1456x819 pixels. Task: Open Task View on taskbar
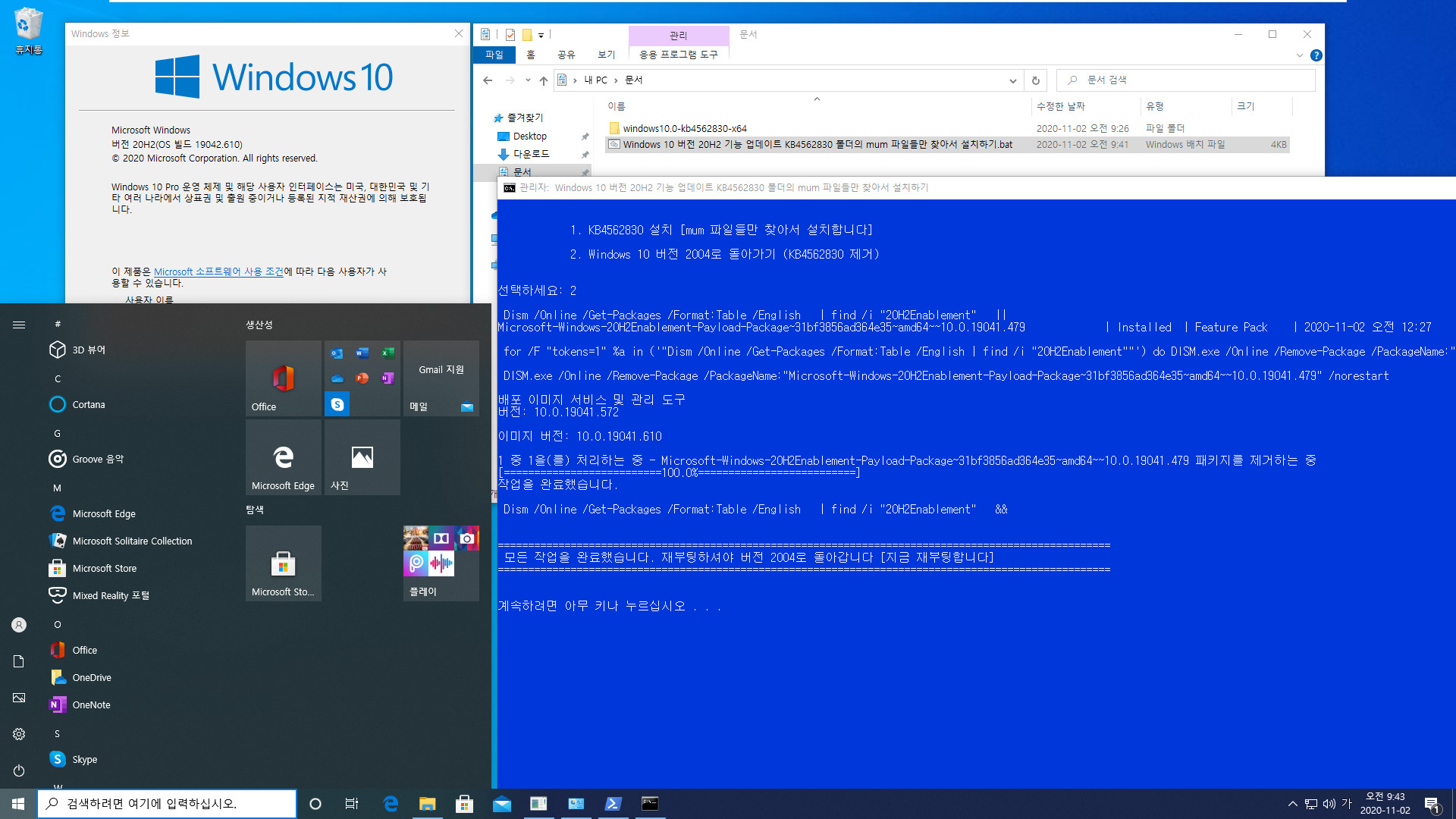click(352, 804)
